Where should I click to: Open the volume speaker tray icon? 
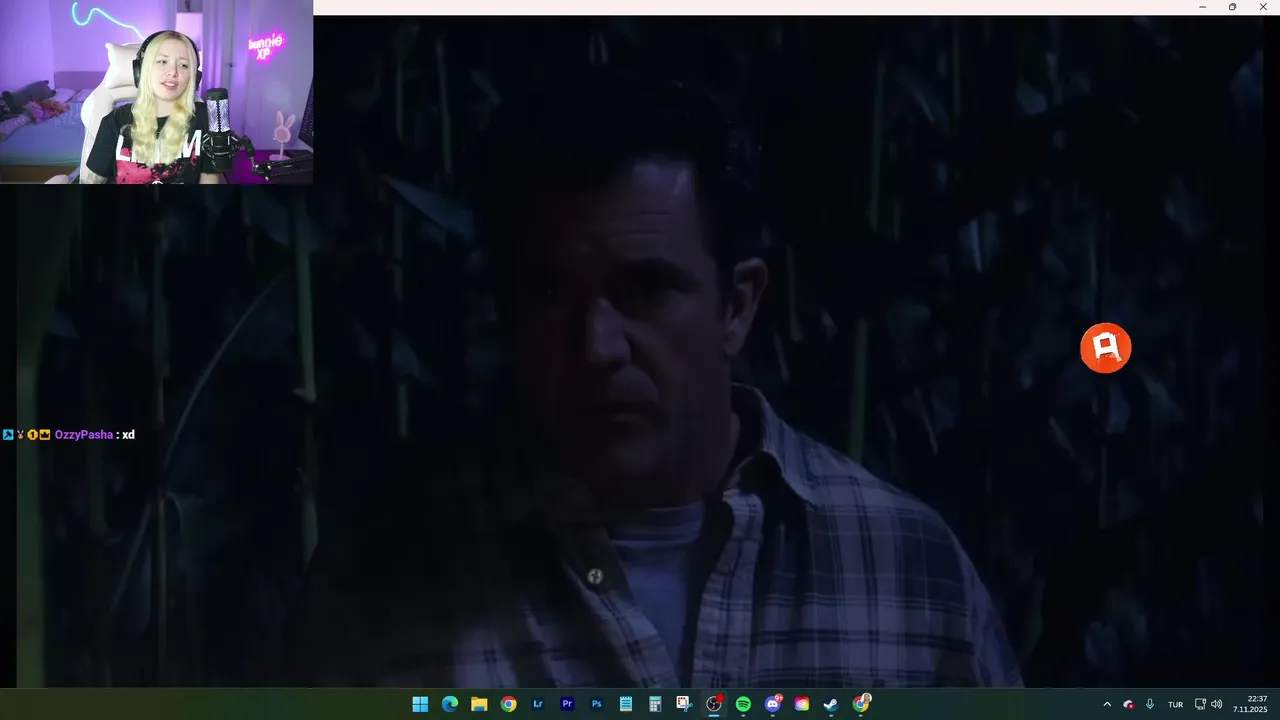click(x=1217, y=704)
